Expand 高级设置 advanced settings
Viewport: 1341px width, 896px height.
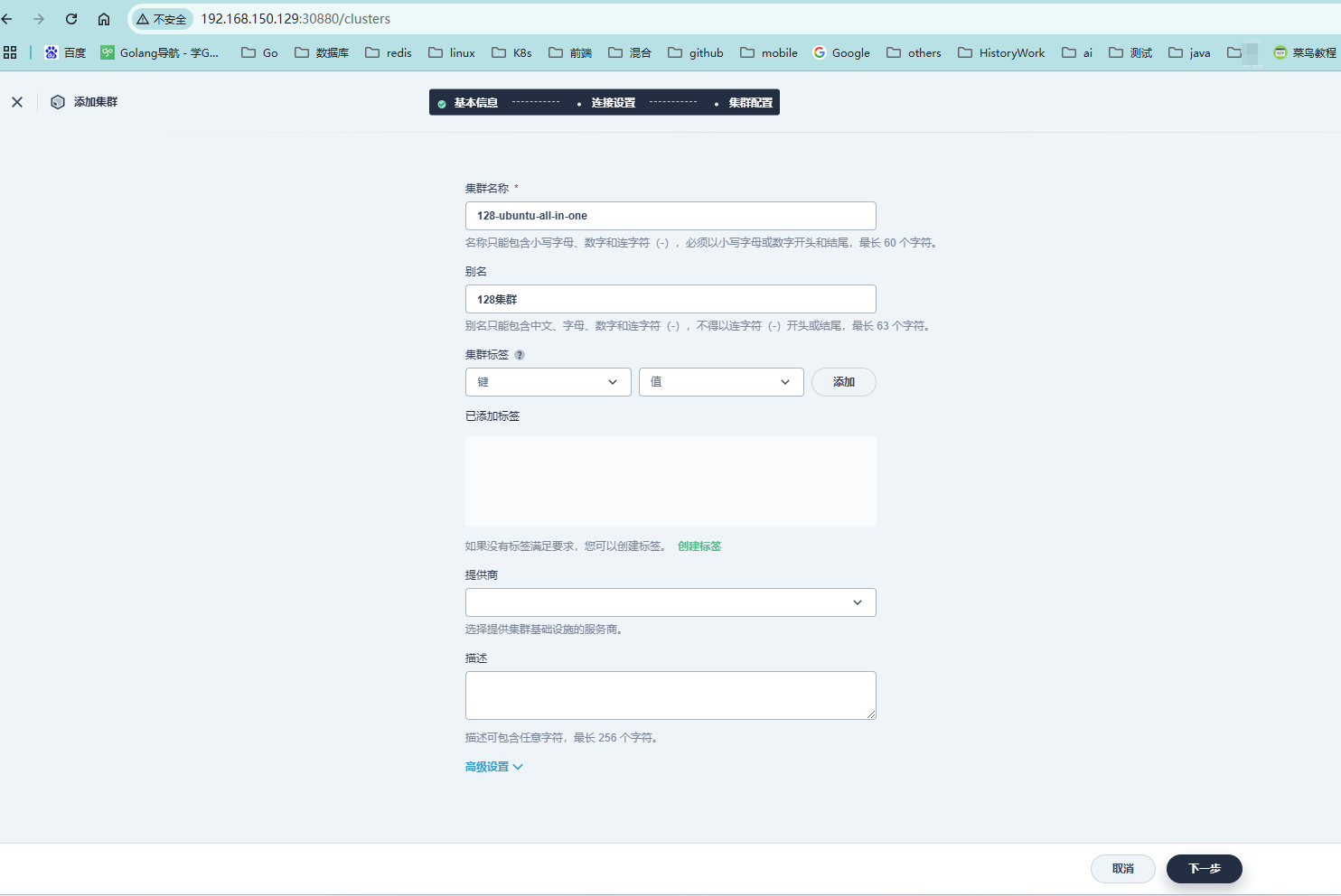pyautogui.click(x=493, y=767)
